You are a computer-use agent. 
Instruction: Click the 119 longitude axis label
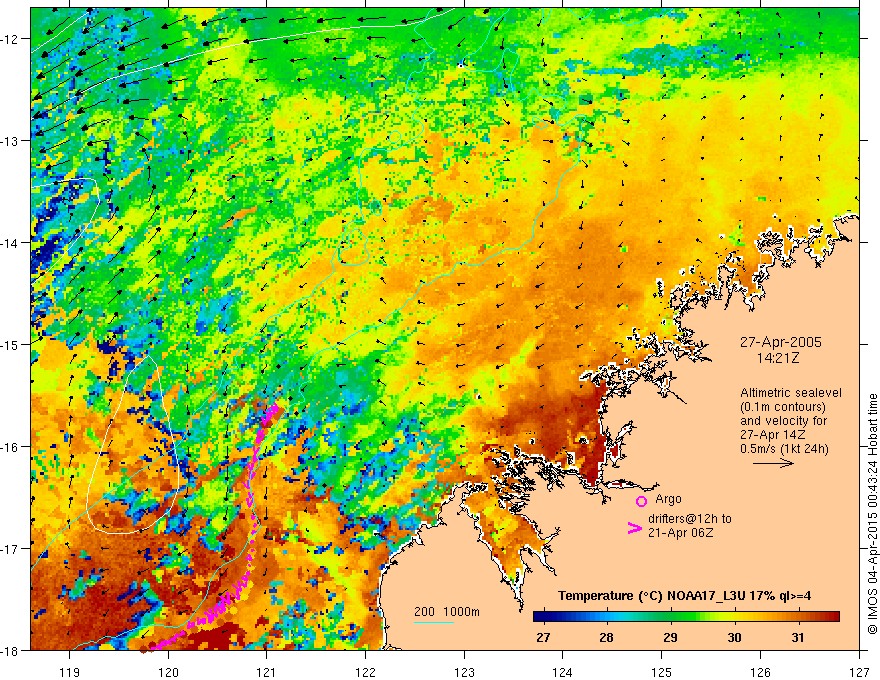[x=70, y=672]
